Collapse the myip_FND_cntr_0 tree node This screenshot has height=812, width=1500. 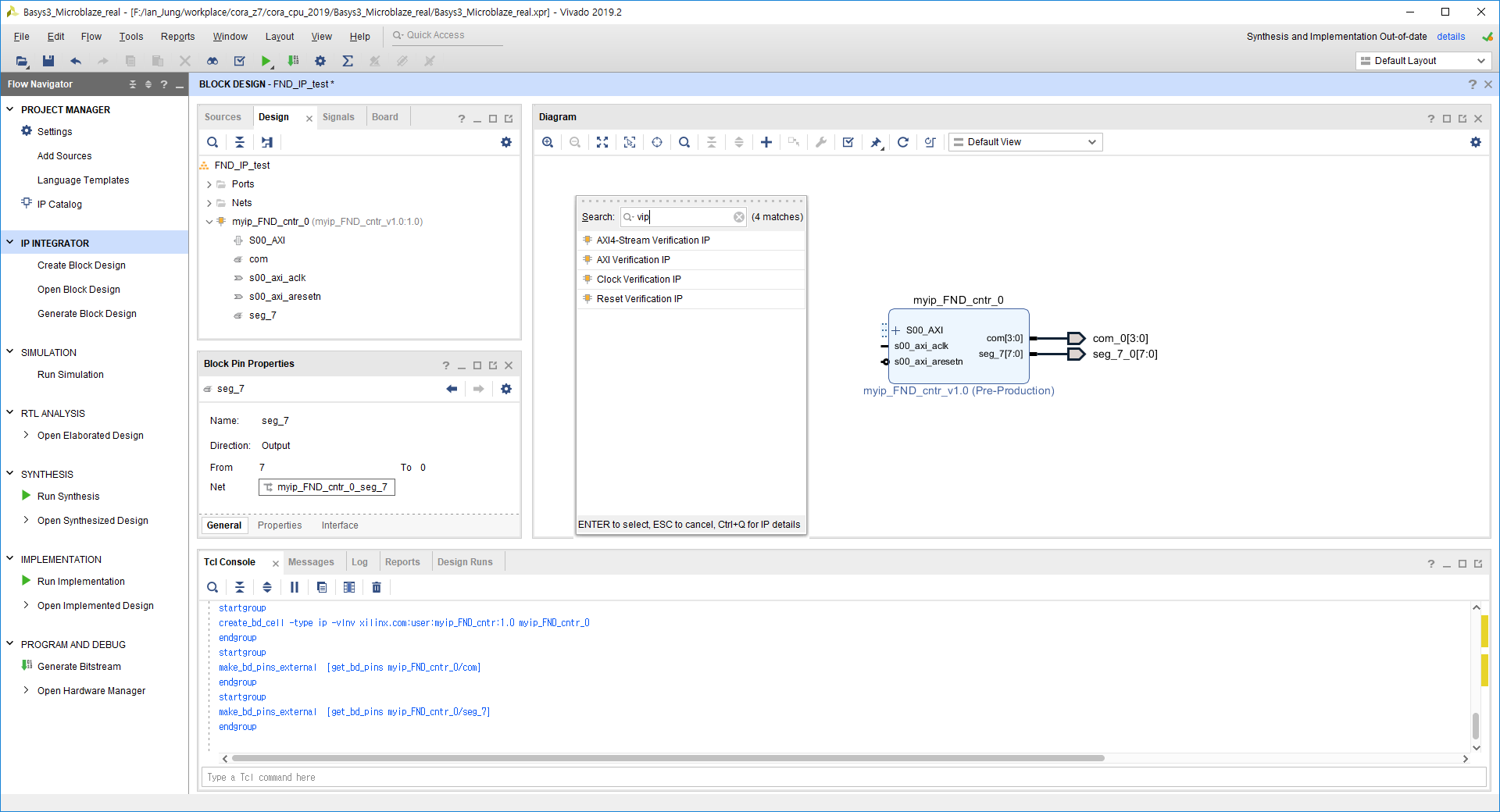209,222
